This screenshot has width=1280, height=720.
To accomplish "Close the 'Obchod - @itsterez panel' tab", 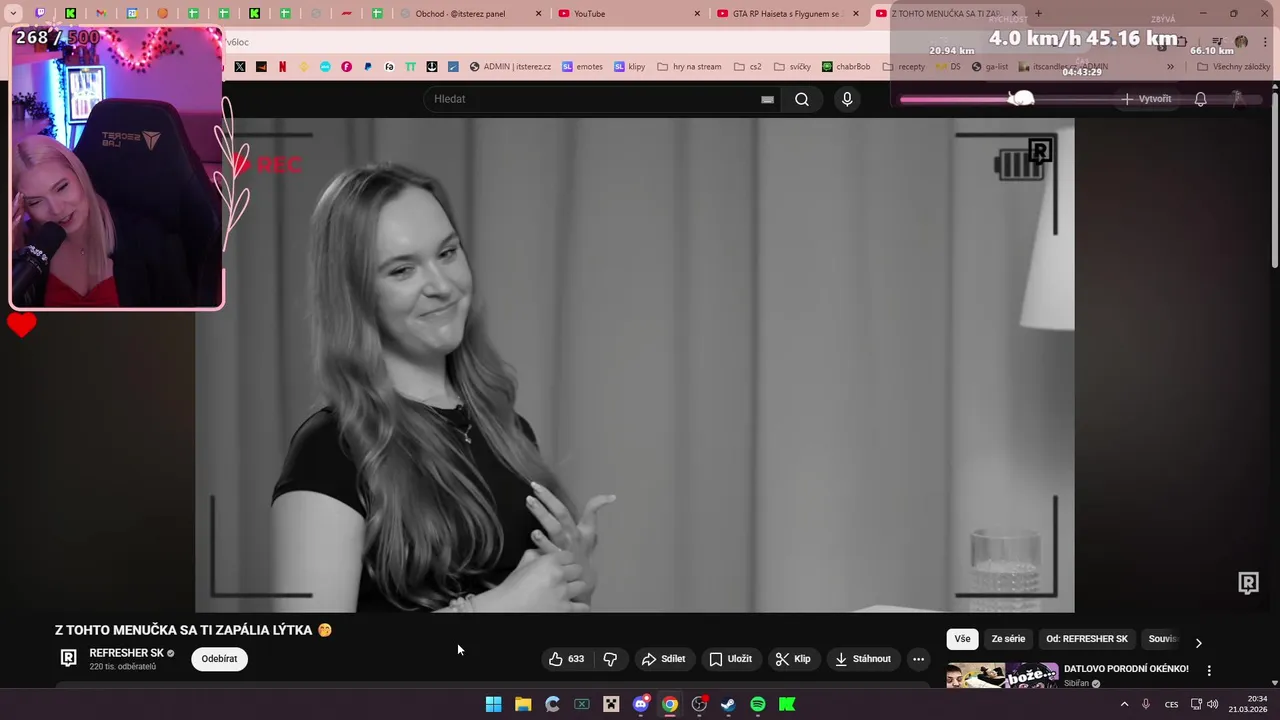I will coord(539,13).
